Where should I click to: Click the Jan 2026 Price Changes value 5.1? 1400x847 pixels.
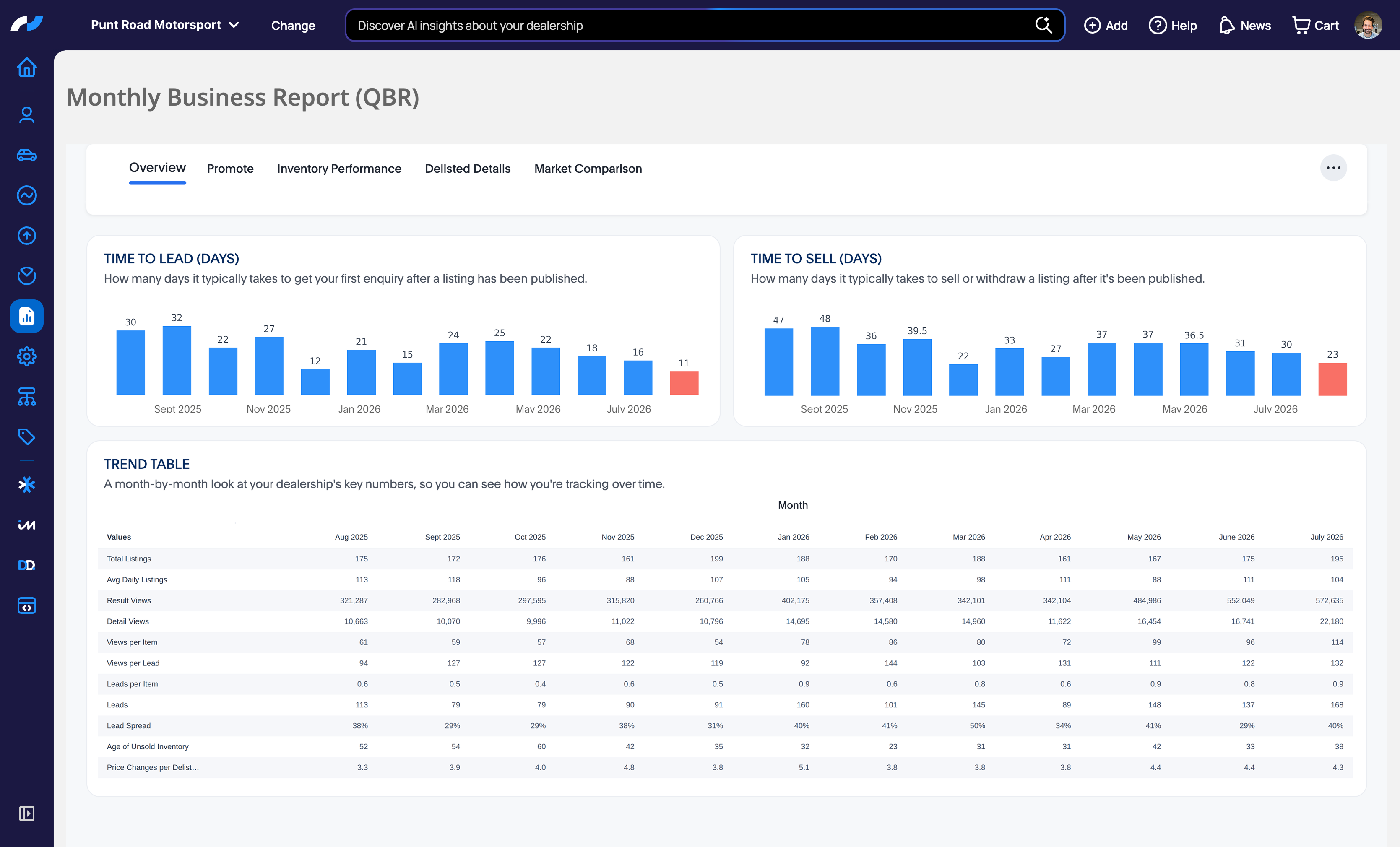(x=804, y=767)
